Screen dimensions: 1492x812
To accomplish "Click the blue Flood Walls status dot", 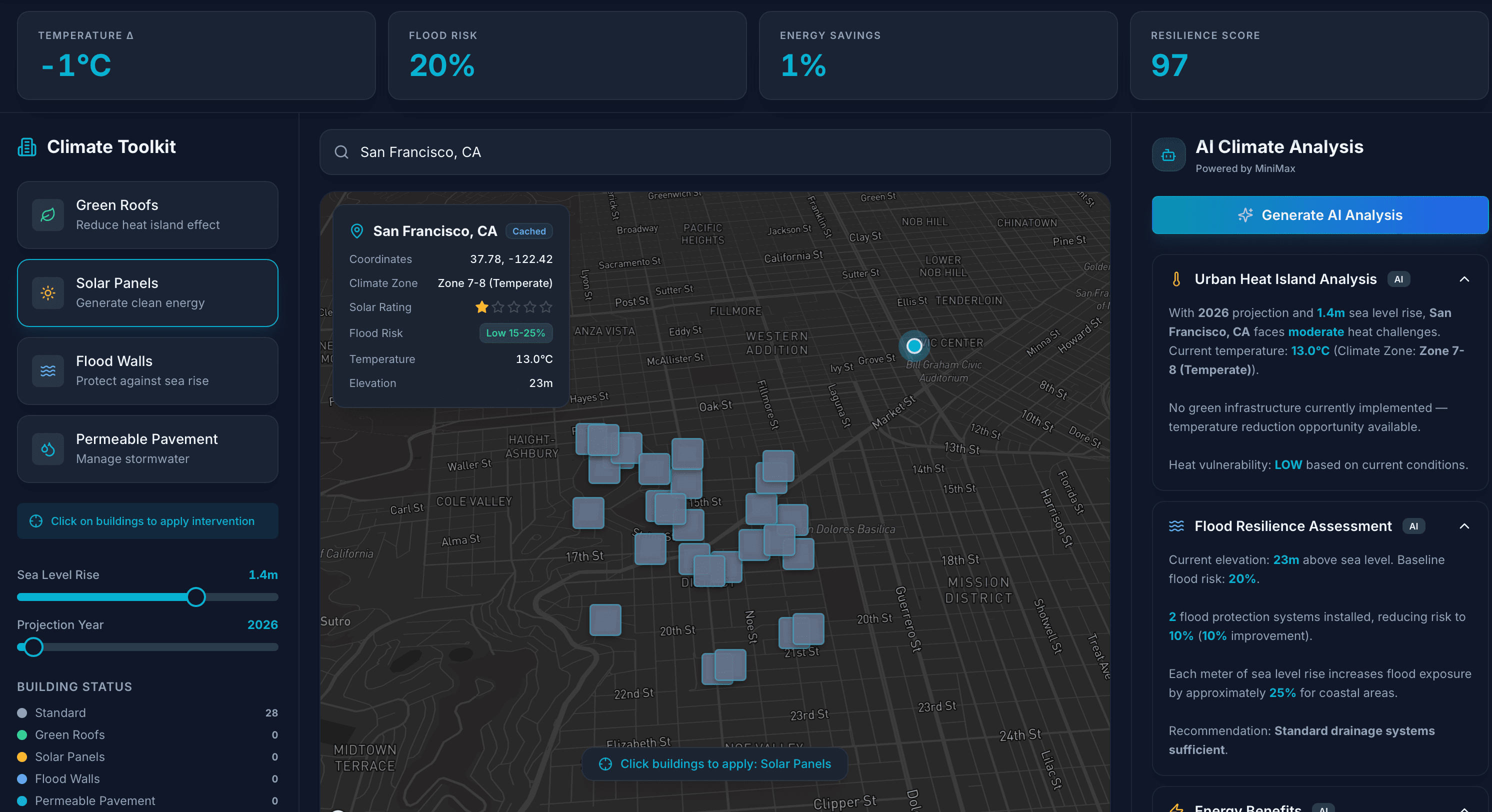I will pos(22,779).
